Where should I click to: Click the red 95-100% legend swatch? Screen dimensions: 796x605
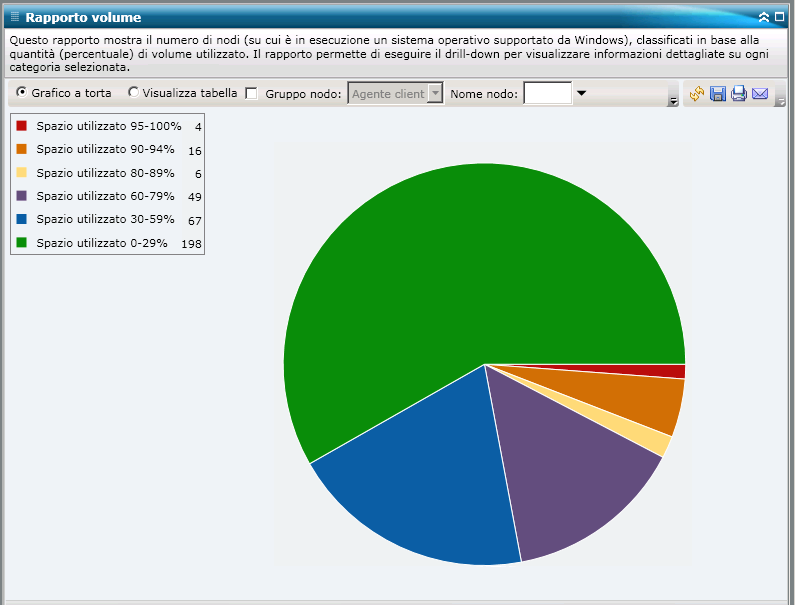tap(21, 125)
